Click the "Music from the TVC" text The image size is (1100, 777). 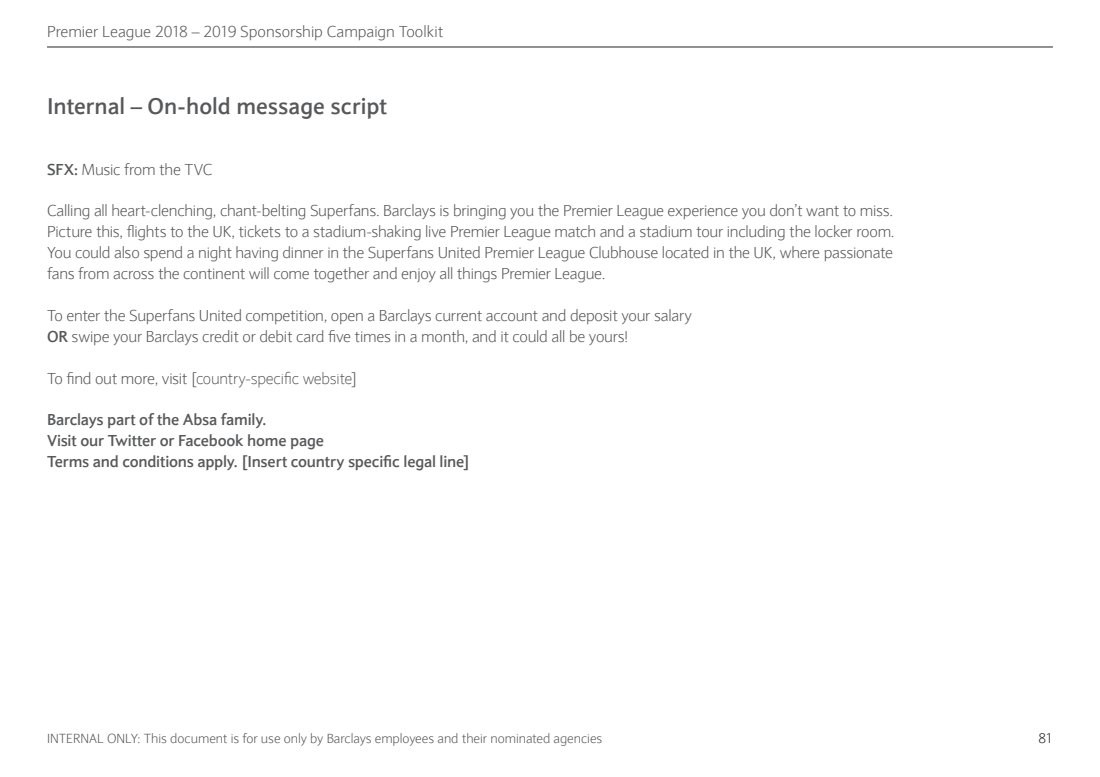click(147, 170)
